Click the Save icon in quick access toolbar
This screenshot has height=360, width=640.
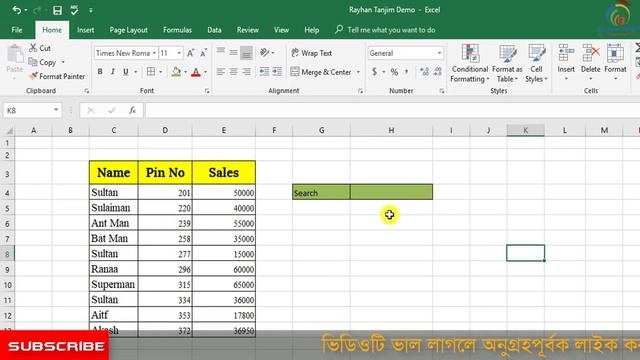point(57,10)
